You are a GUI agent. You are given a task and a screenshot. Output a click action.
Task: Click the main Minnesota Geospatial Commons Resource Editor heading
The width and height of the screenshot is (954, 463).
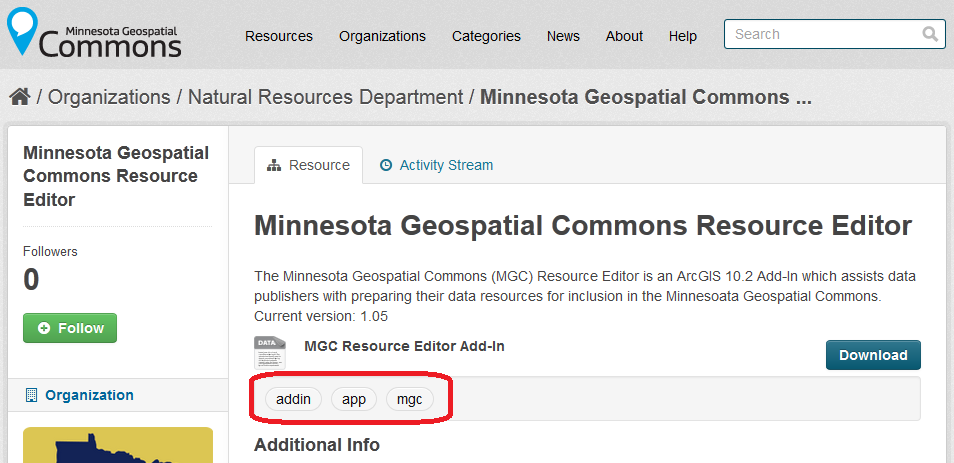click(x=583, y=226)
